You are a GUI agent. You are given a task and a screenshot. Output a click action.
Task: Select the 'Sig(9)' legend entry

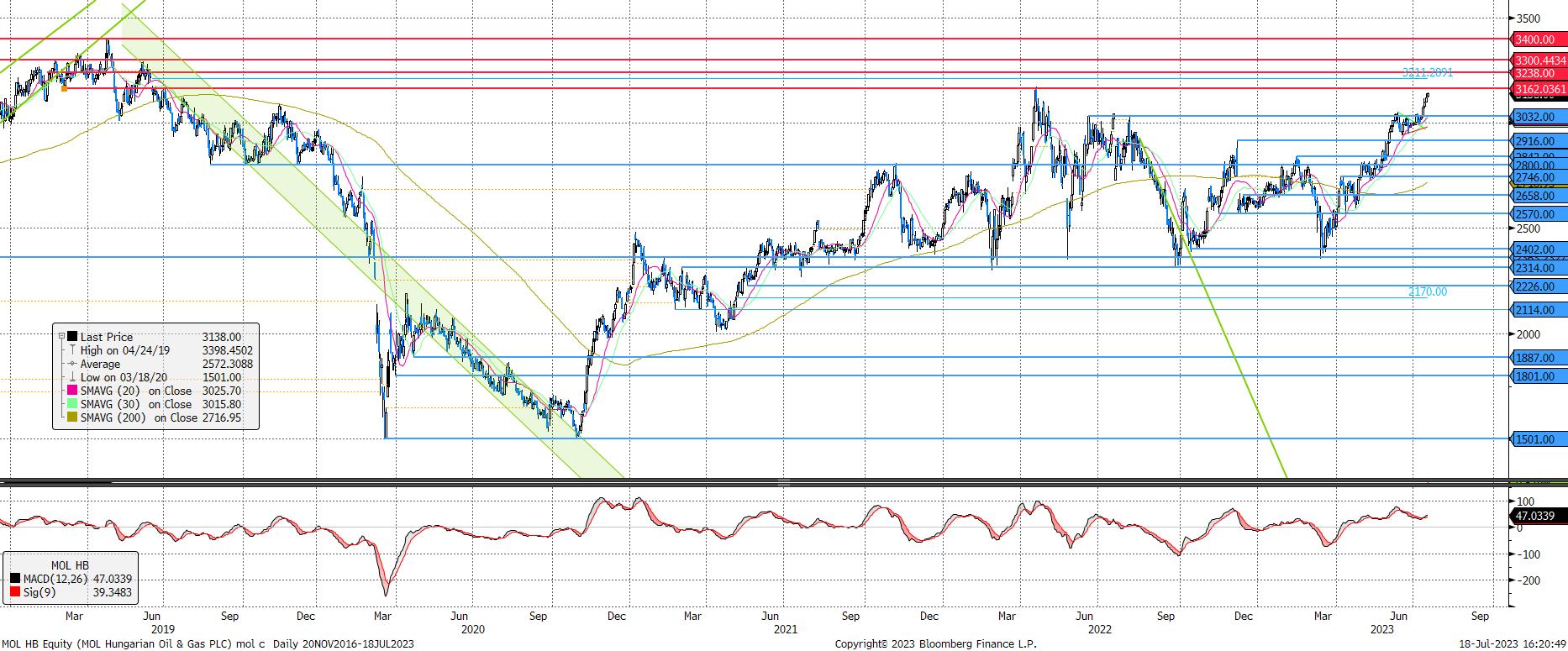(38, 592)
